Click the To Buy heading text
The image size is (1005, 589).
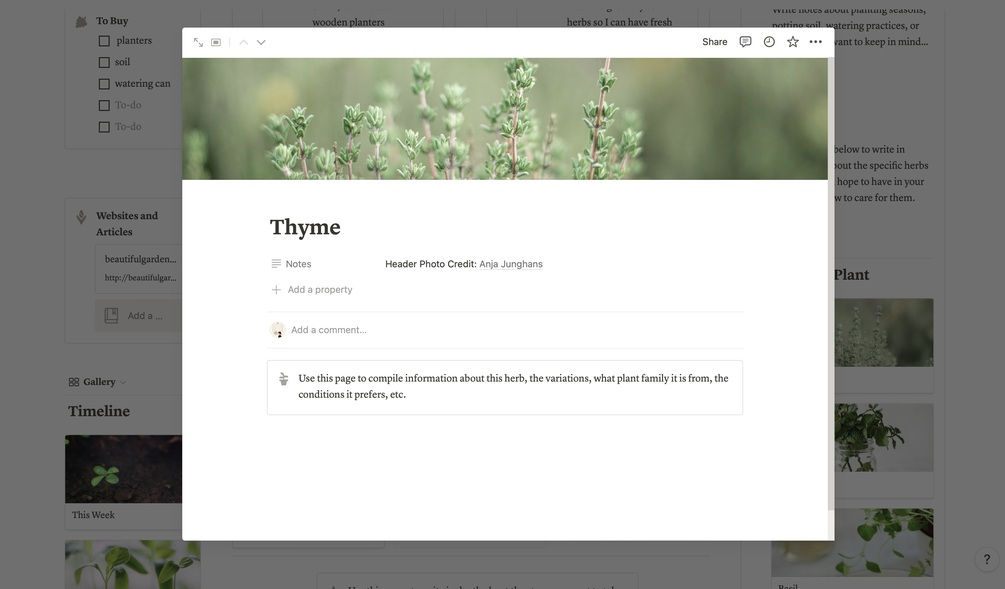(x=112, y=21)
